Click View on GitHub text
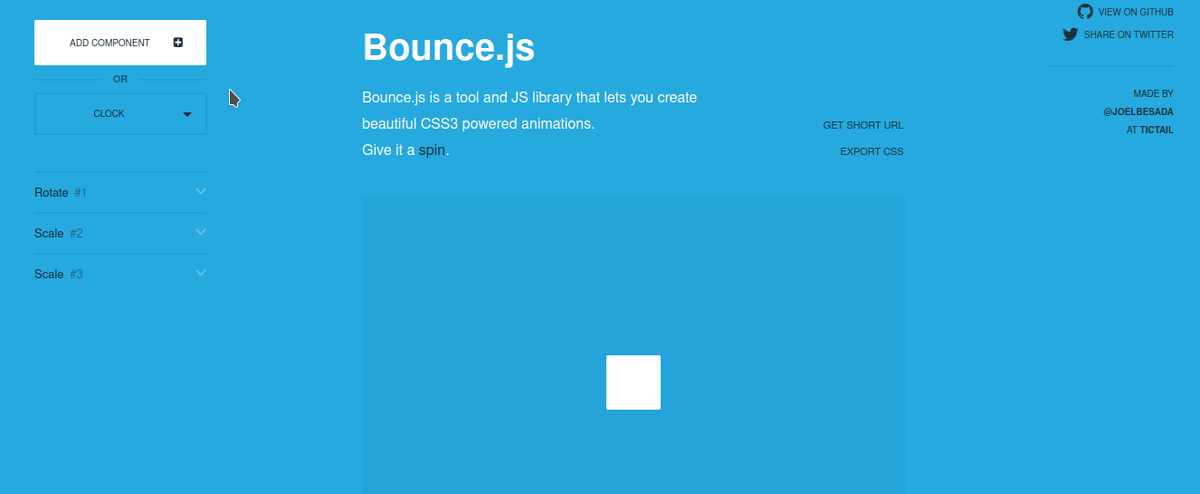This screenshot has height=494, width=1200. [x=1136, y=12]
